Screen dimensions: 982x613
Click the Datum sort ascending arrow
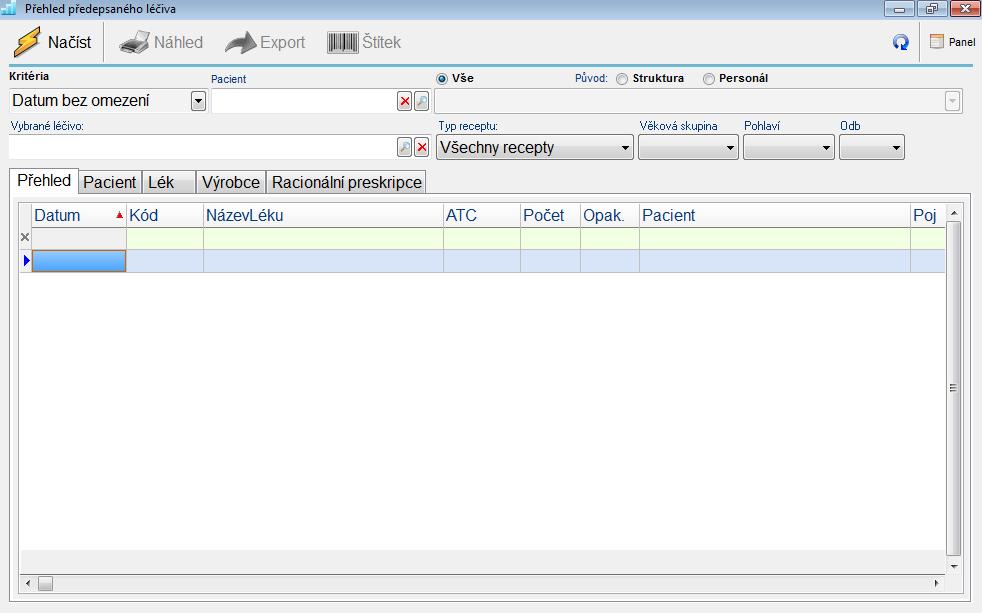(x=119, y=215)
